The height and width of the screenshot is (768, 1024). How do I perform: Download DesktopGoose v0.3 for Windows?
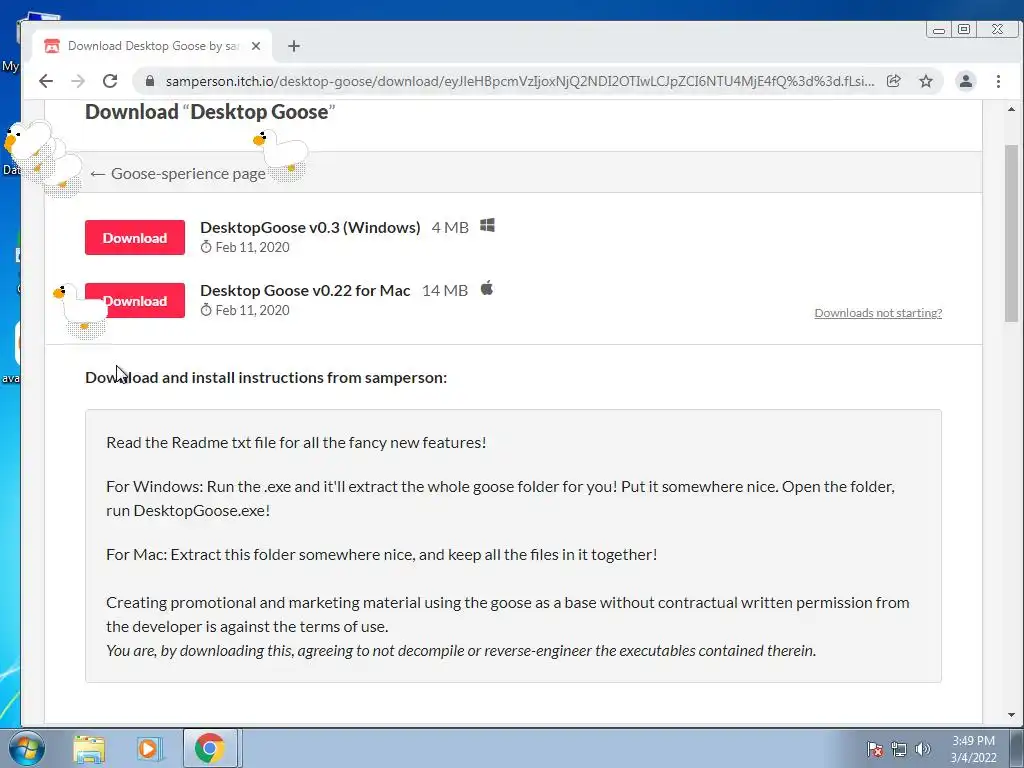click(x=135, y=238)
